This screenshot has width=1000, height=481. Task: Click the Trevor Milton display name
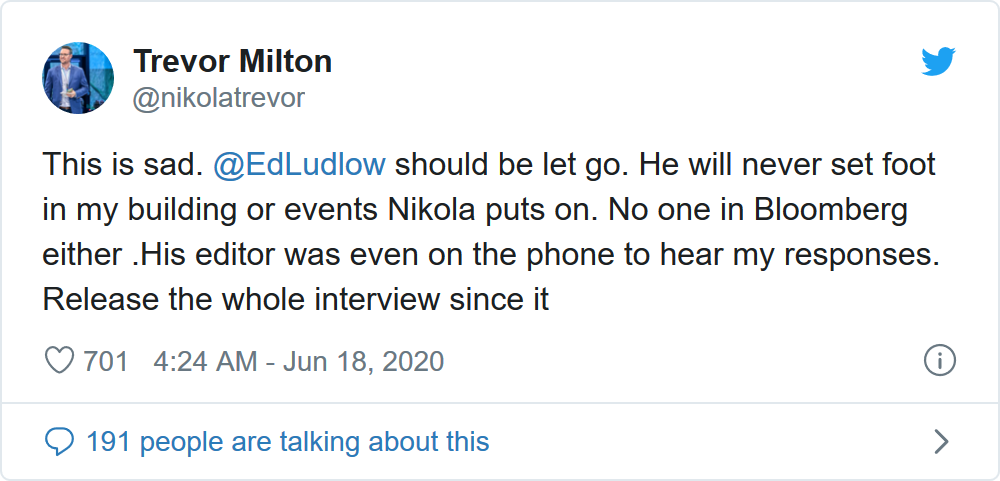[x=232, y=62]
